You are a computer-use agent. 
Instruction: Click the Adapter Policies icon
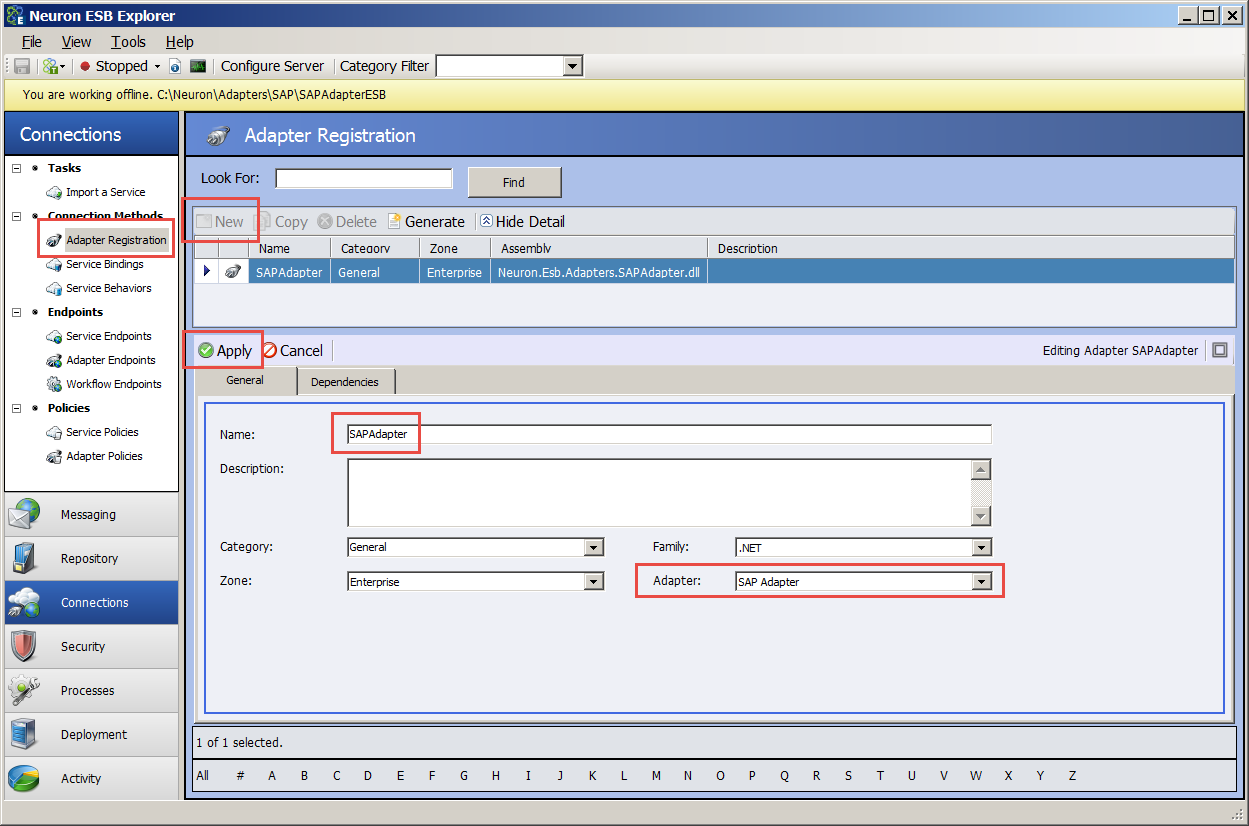coord(54,456)
